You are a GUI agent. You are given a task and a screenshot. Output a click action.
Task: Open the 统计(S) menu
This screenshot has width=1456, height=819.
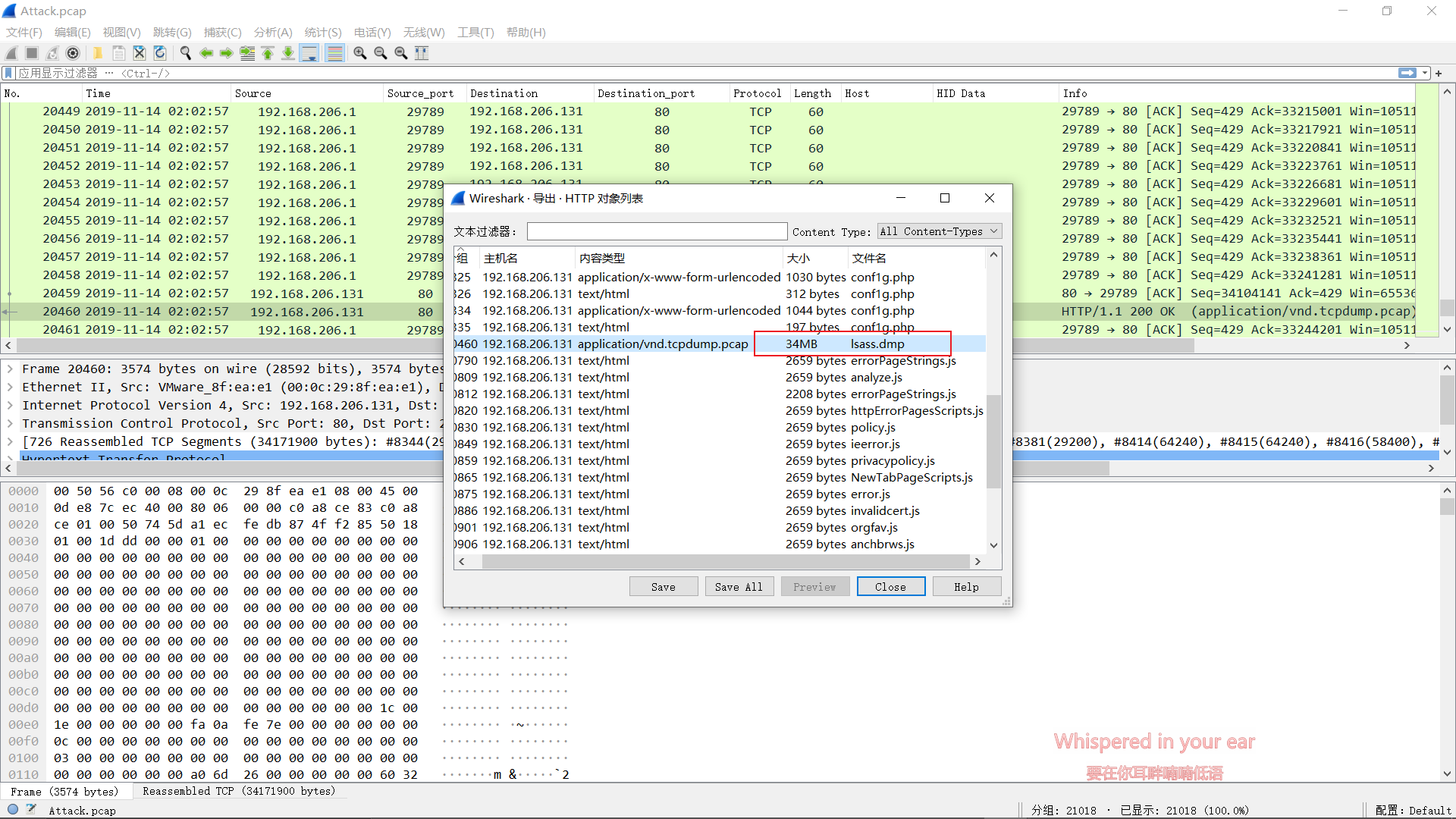322,33
